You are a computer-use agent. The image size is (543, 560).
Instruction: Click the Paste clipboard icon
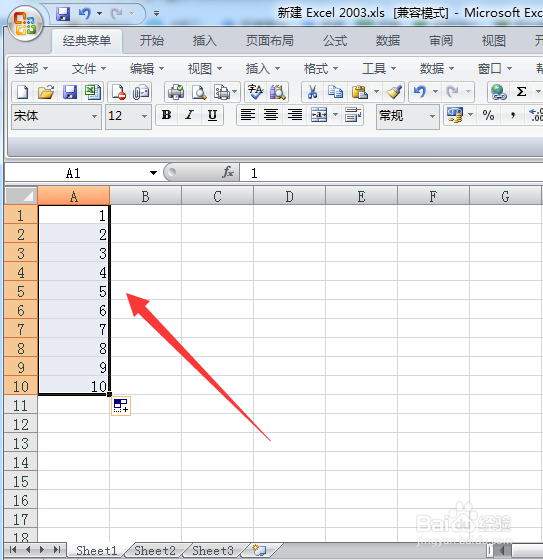coord(360,92)
